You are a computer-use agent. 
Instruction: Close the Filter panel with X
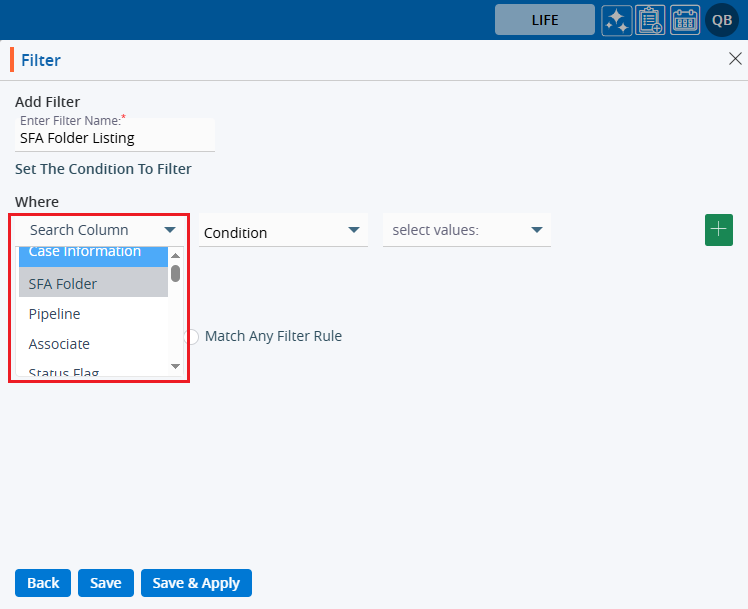pyautogui.click(x=734, y=59)
